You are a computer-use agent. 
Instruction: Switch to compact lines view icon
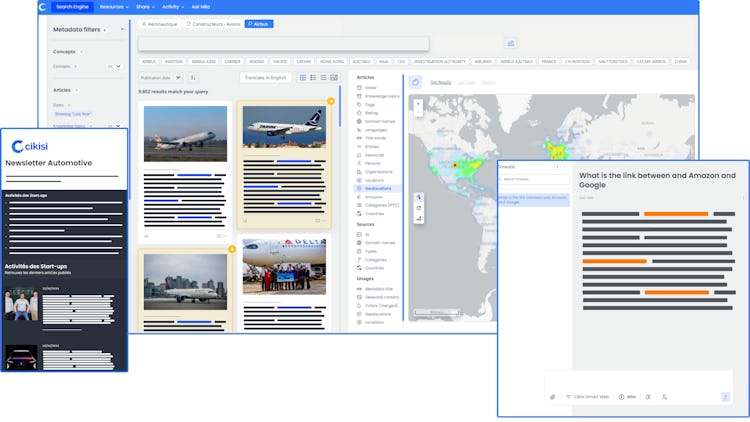tap(324, 78)
